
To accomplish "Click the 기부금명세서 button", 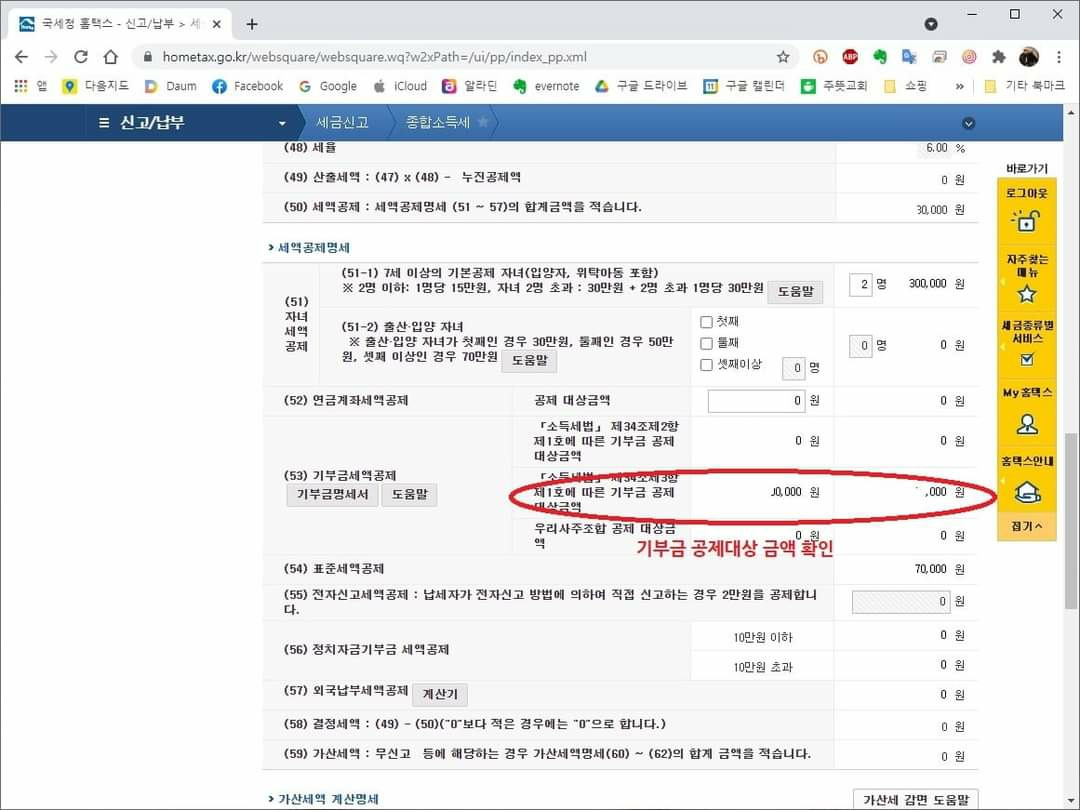I will pos(332,495).
